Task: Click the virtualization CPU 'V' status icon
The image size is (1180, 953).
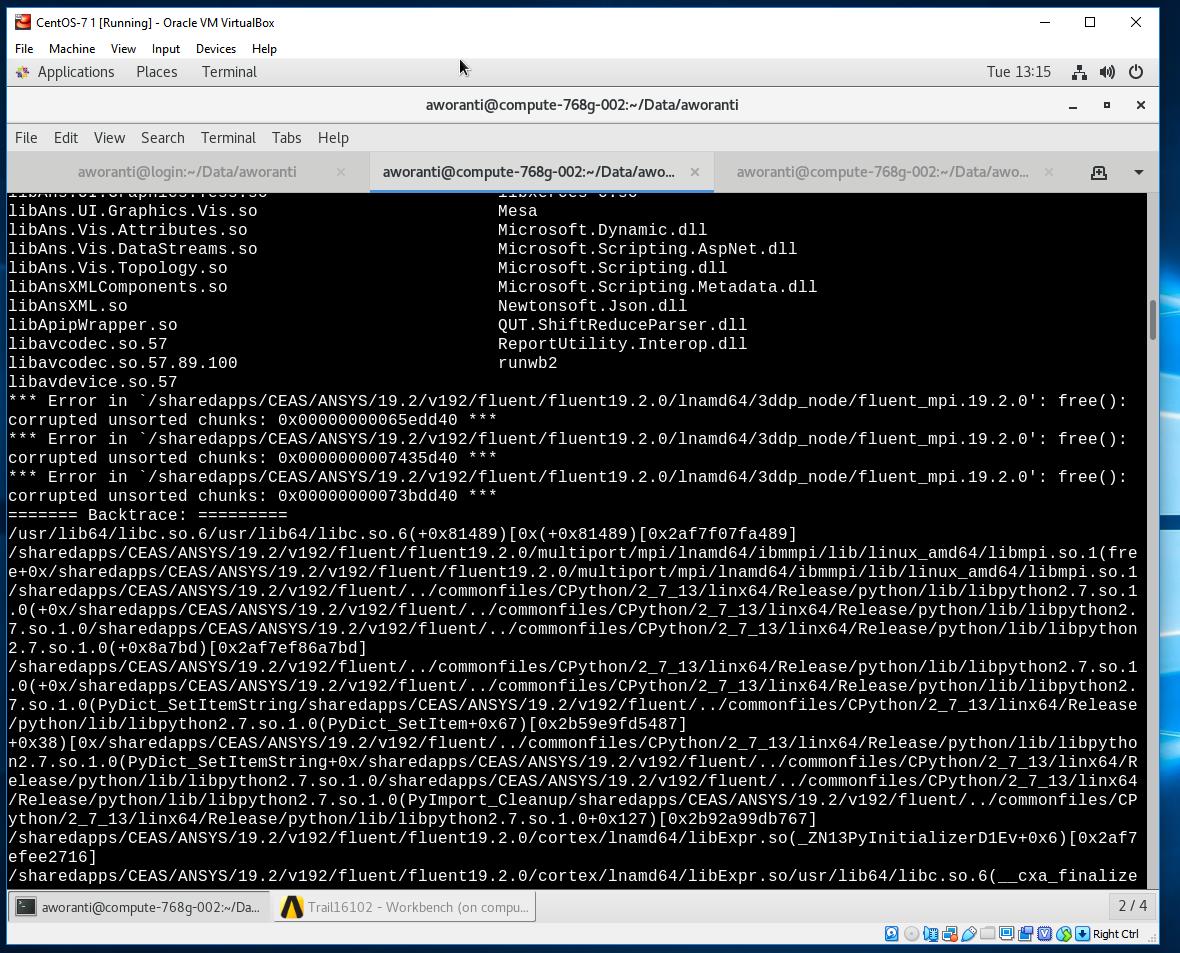Action: tap(1045, 934)
